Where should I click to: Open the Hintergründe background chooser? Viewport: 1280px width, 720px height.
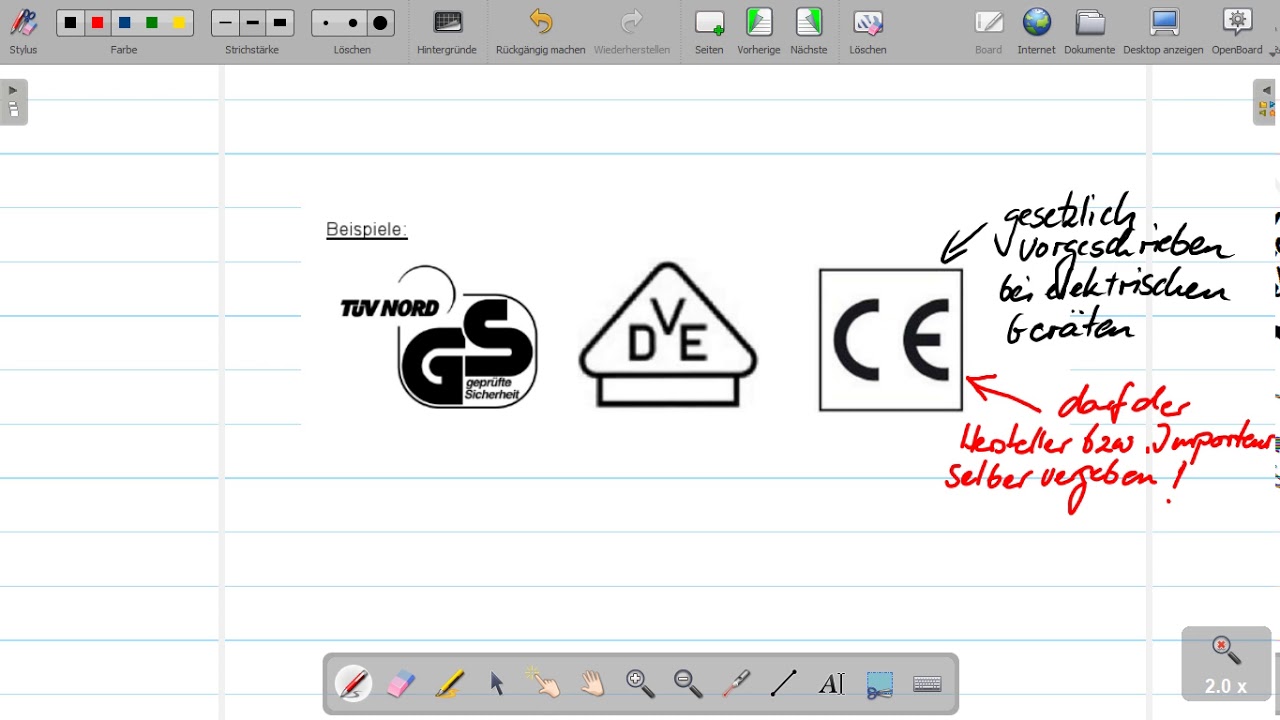click(447, 31)
